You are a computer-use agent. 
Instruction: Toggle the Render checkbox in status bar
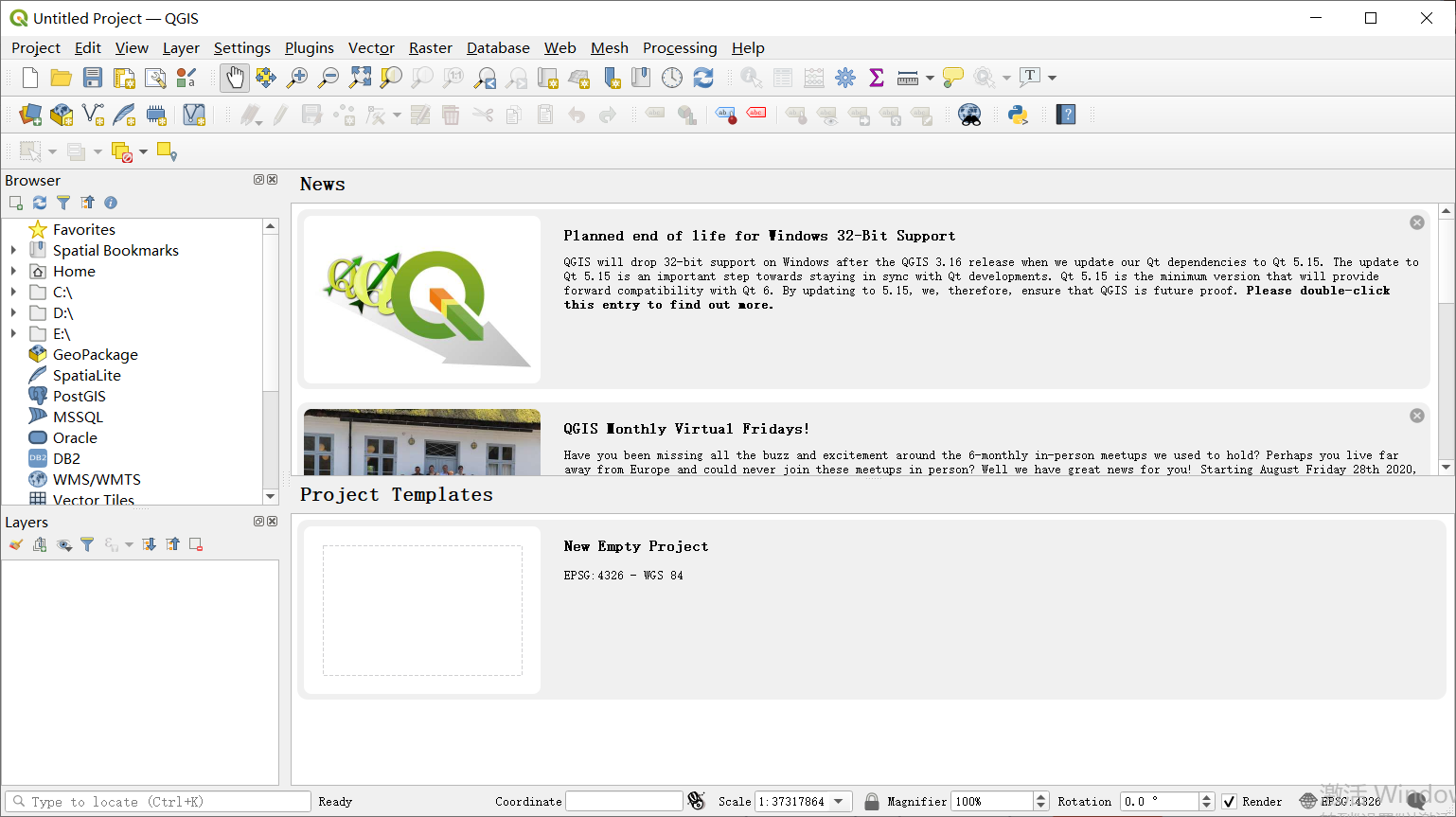(x=1228, y=801)
